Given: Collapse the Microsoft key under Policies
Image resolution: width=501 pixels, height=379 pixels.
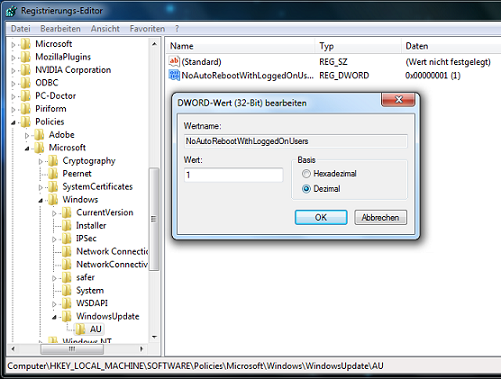Looking at the screenshot, I should (x=27, y=149).
